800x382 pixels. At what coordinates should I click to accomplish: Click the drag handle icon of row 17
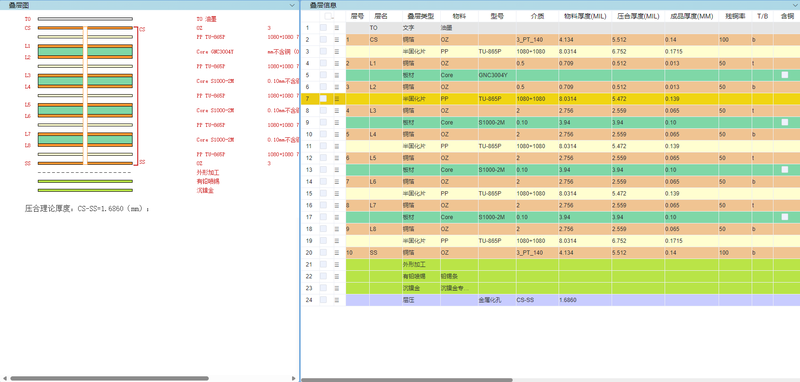(x=337, y=217)
